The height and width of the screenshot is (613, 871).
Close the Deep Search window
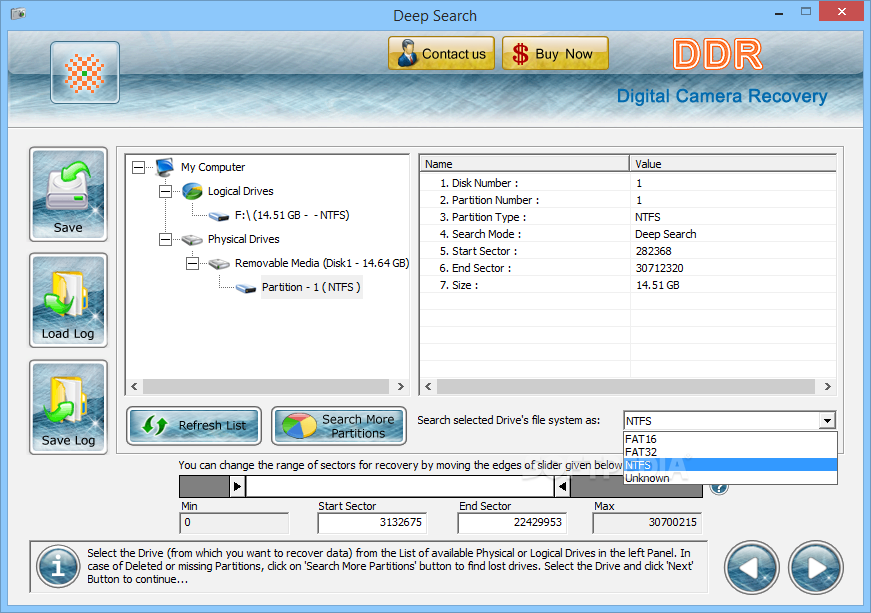[841, 11]
